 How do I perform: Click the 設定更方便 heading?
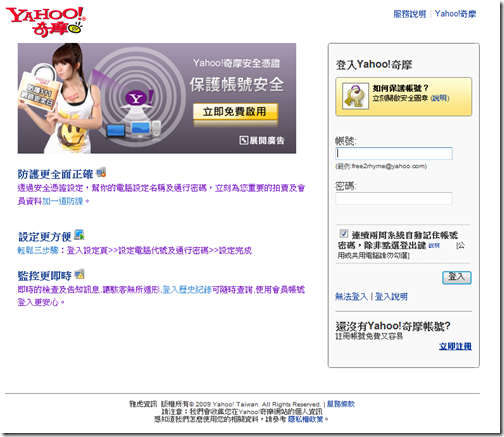(45, 237)
